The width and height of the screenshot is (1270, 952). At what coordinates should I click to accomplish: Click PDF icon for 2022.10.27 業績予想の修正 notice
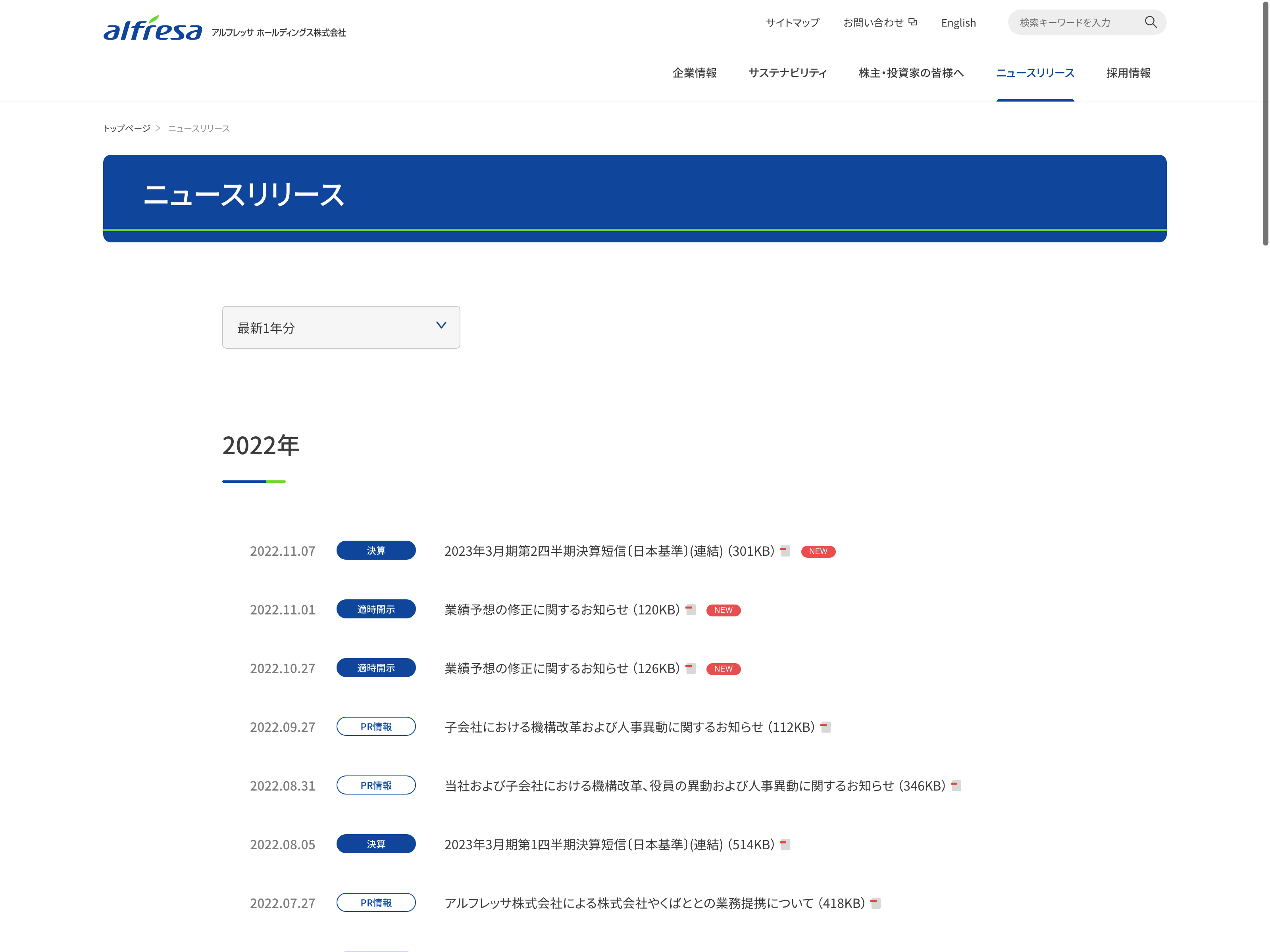[x=690, y=668]
